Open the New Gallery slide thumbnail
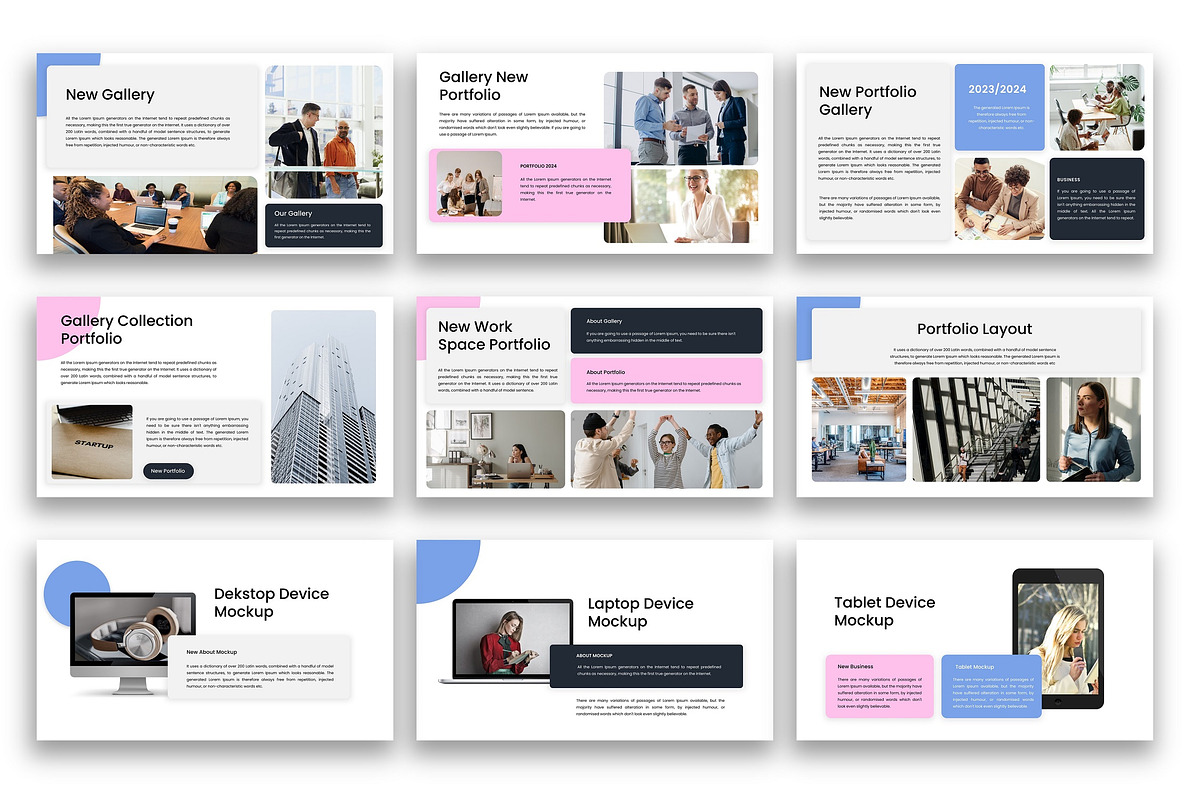 pyautogui.click(x=215, y=153)
